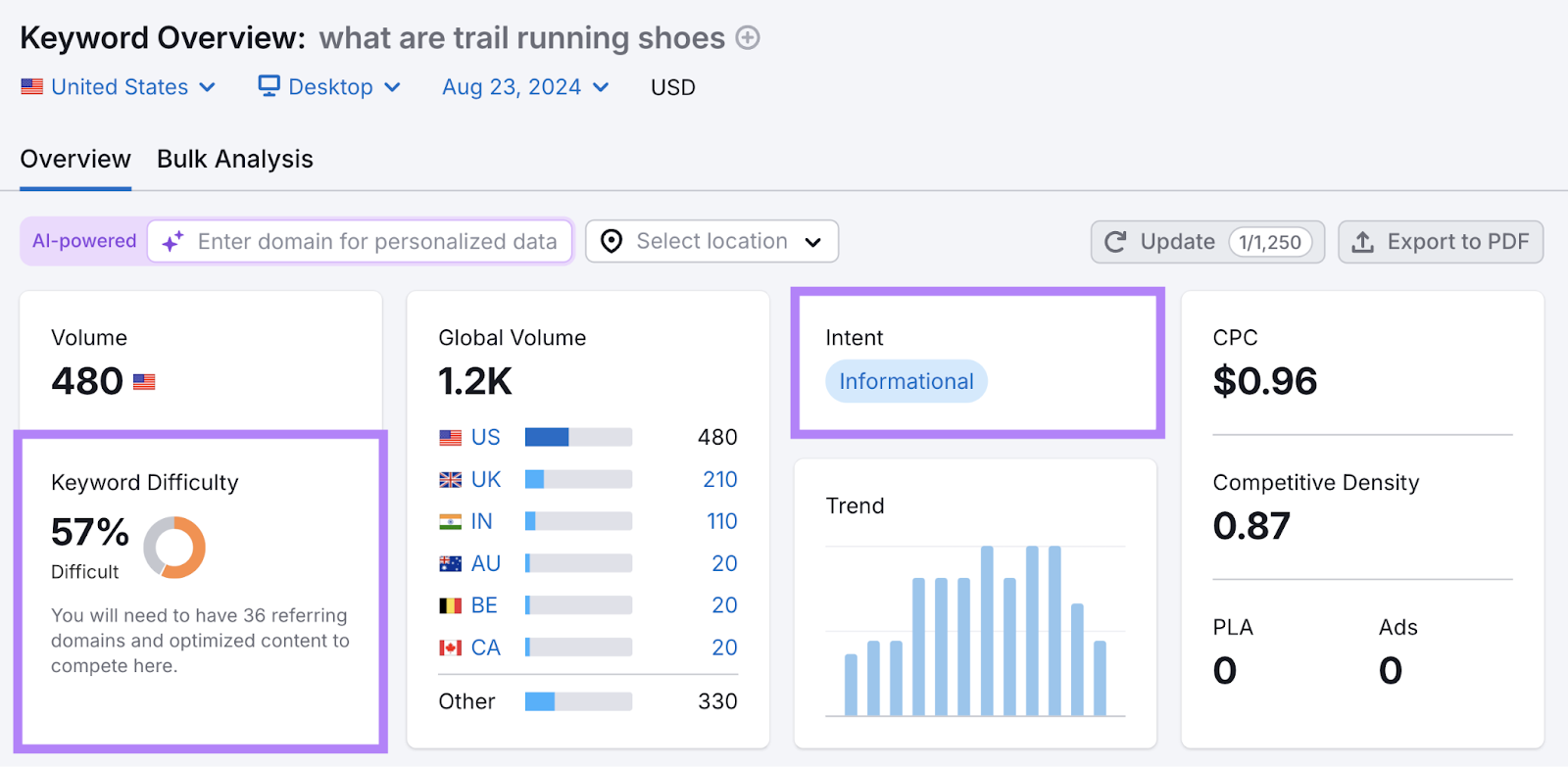
Task: Click the refresh icon on Update button
Action: click(x=1115, y=242)
